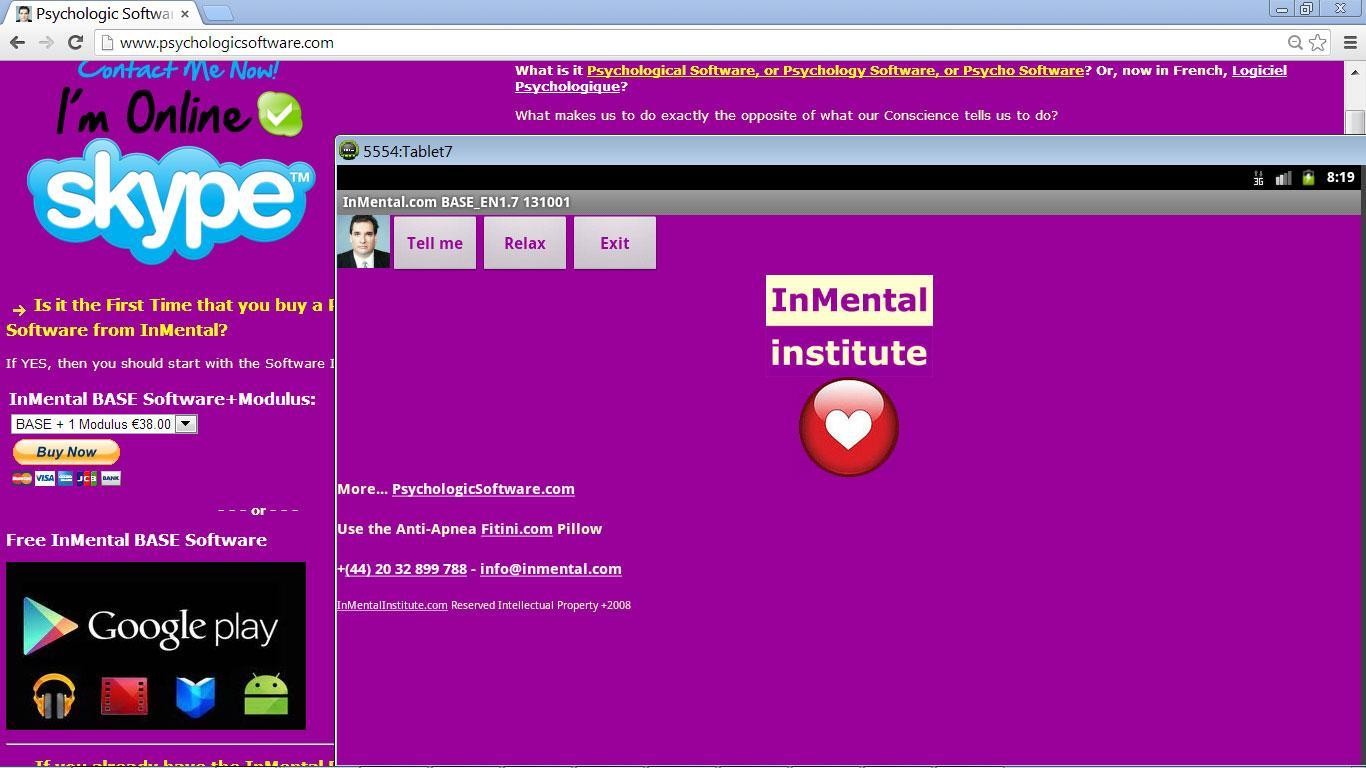Click the InMental logo box
This screenshot has width=1366, height=768.
pyautogui.click(x=849, y=300)
